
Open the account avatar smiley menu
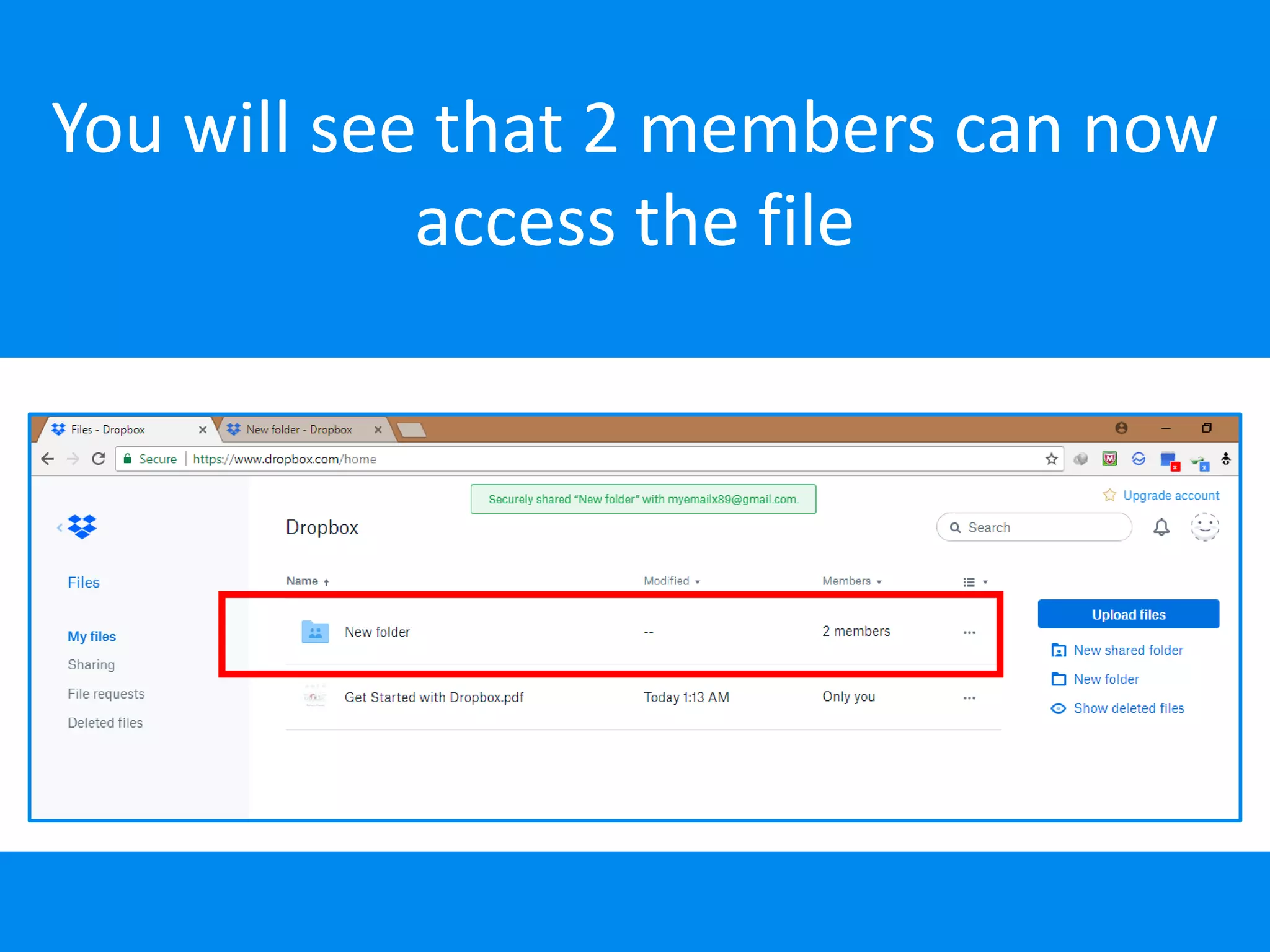pyautogui.click(x=1205, y=527)
